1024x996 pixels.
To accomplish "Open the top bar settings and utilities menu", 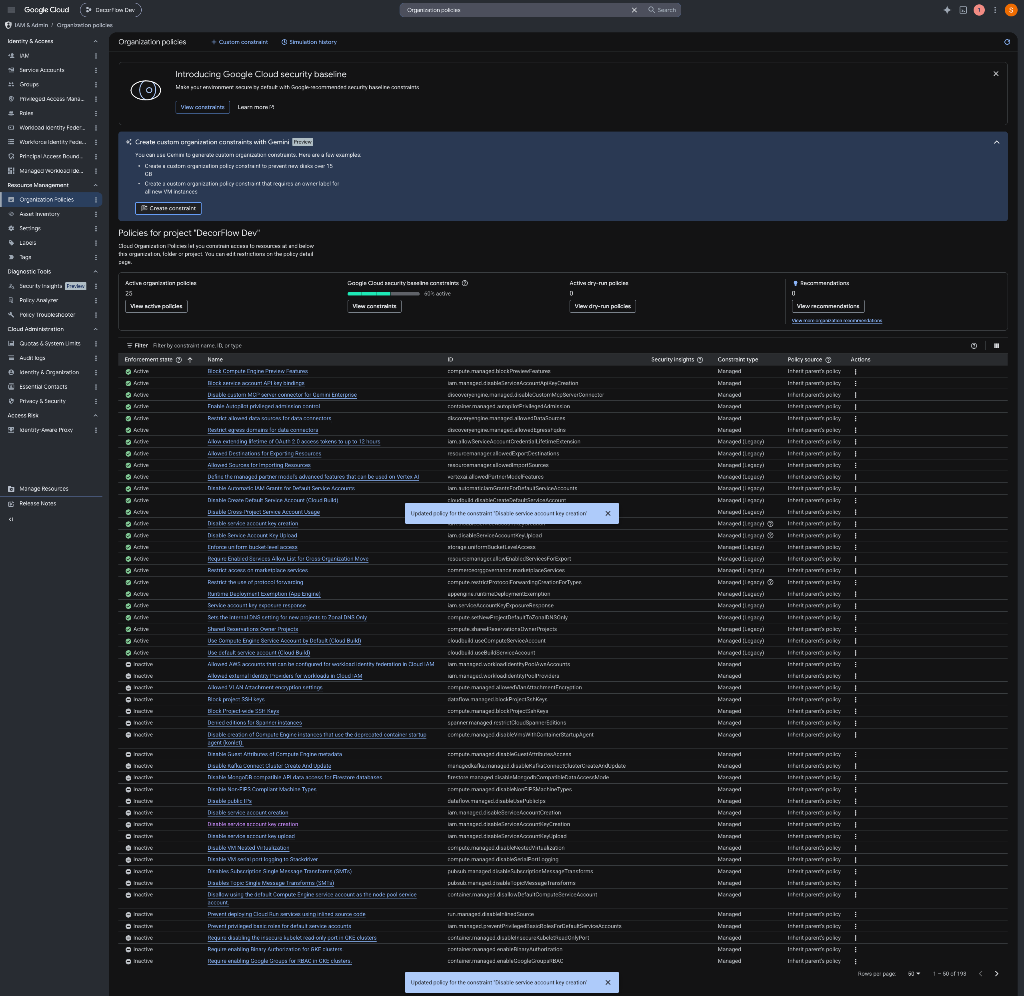I will 995,10.
